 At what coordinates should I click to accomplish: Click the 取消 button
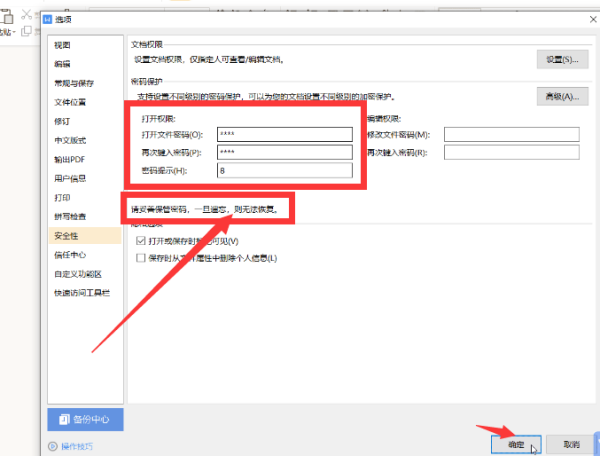coord(571,445)
